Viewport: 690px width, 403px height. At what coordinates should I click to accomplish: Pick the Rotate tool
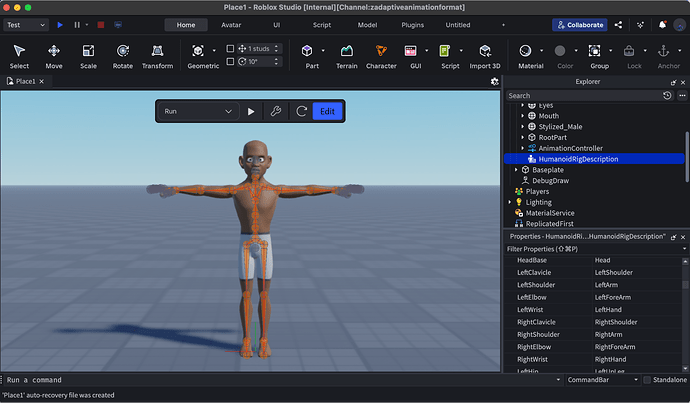click(x=123, y=57)
